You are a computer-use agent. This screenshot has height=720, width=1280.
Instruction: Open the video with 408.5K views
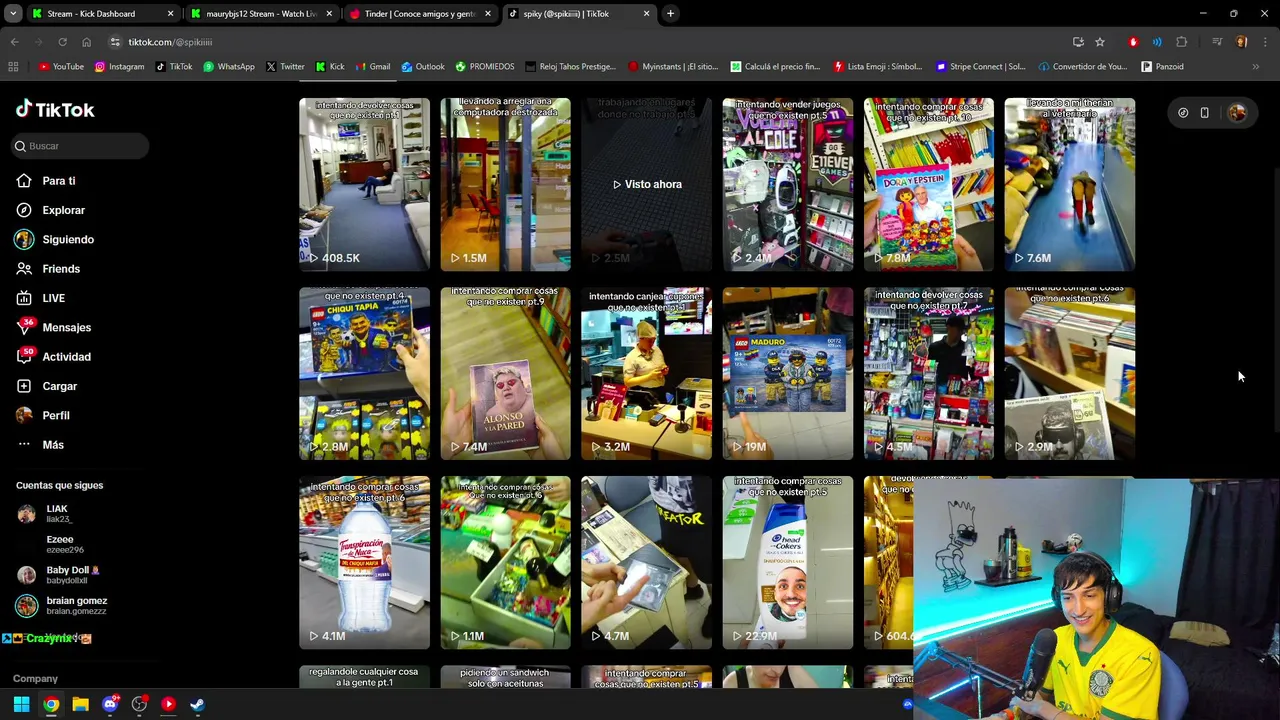point(364,184)
